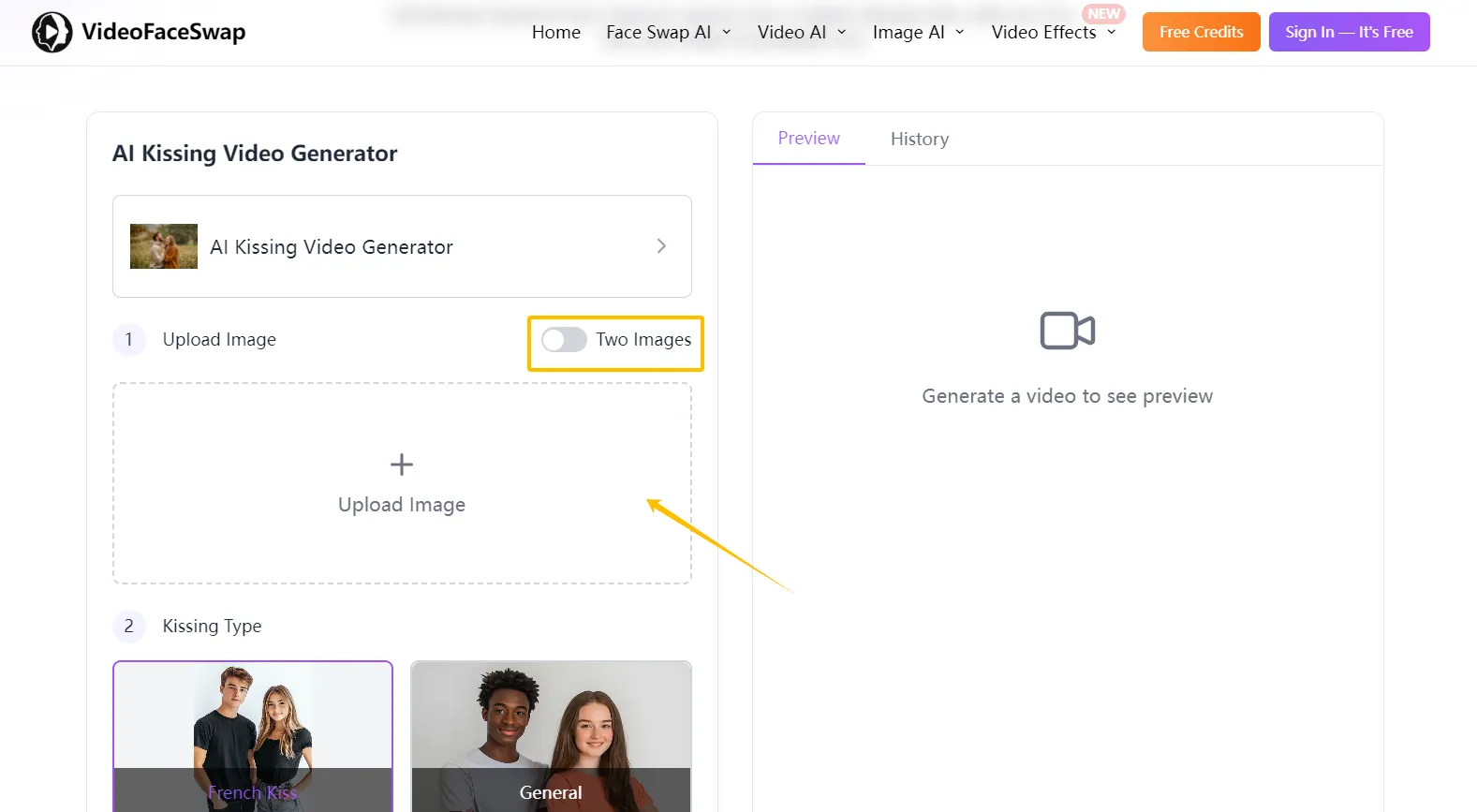Toggle the Two Images switch
The image size is (1477, 812).
click(564, 339)
